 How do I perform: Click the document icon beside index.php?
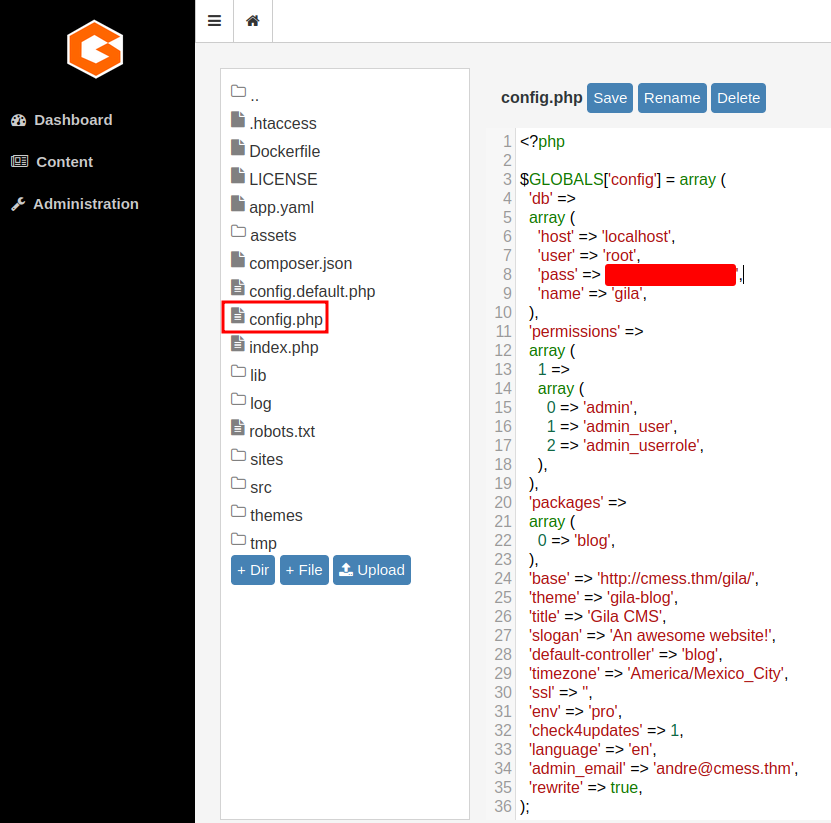[x=238, y=343]
